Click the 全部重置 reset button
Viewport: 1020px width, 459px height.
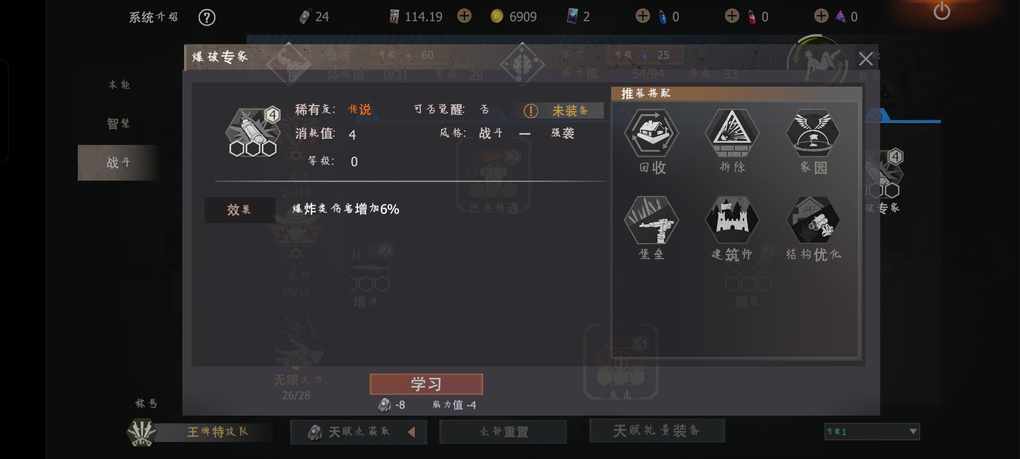503,432
